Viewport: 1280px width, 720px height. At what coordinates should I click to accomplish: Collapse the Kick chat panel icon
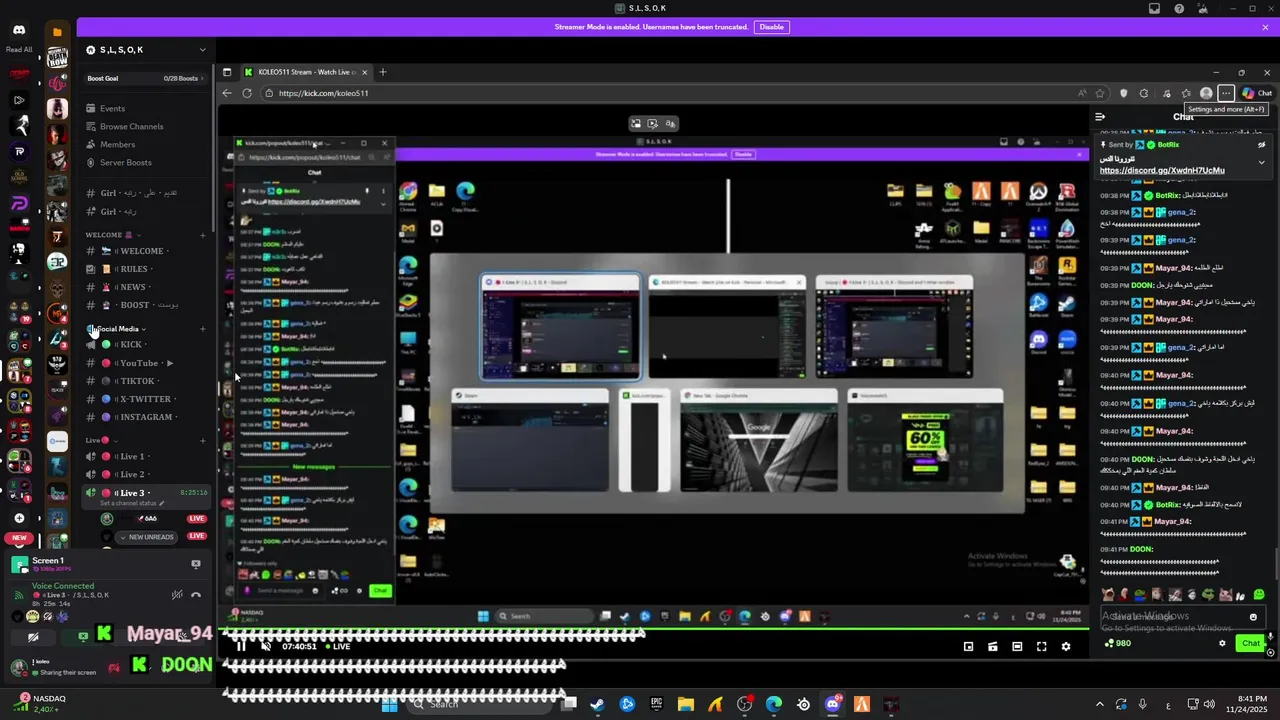click(1100, 117)
